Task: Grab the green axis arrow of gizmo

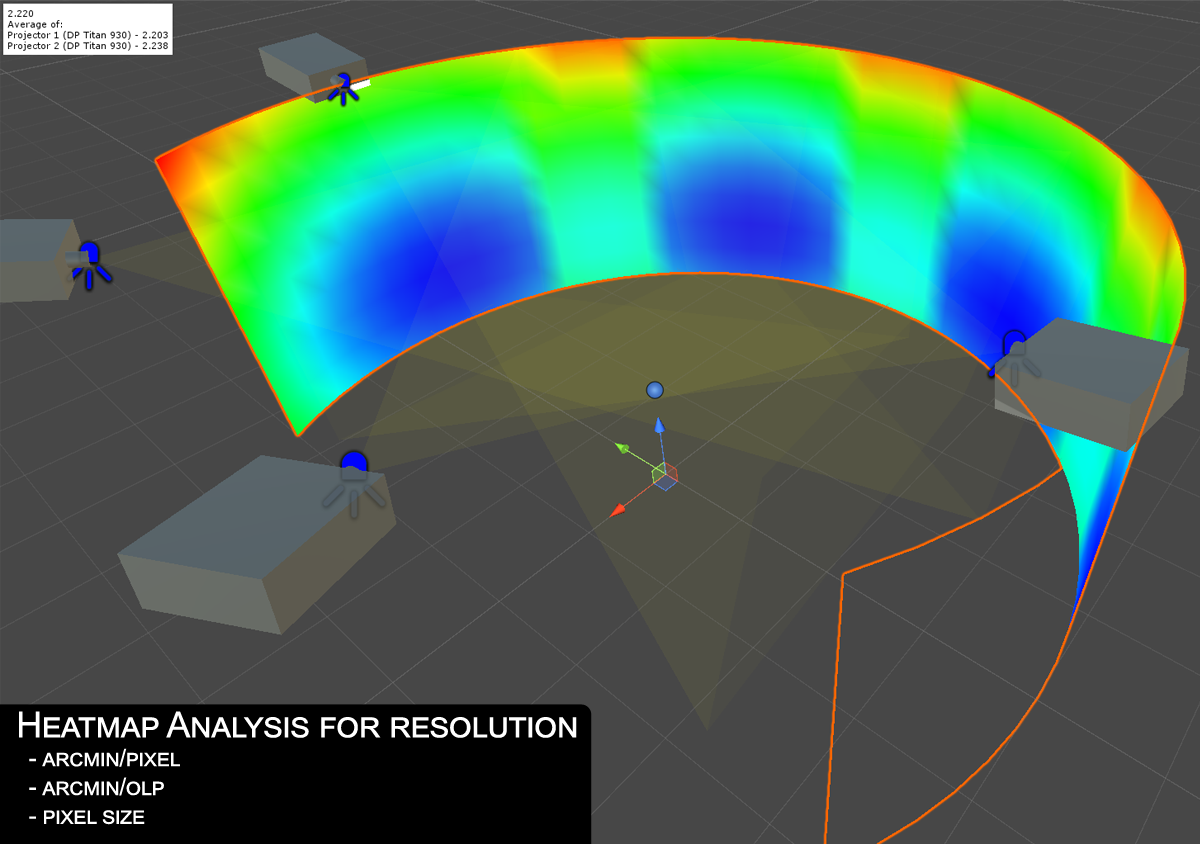Action: click(x=633, y=456)
